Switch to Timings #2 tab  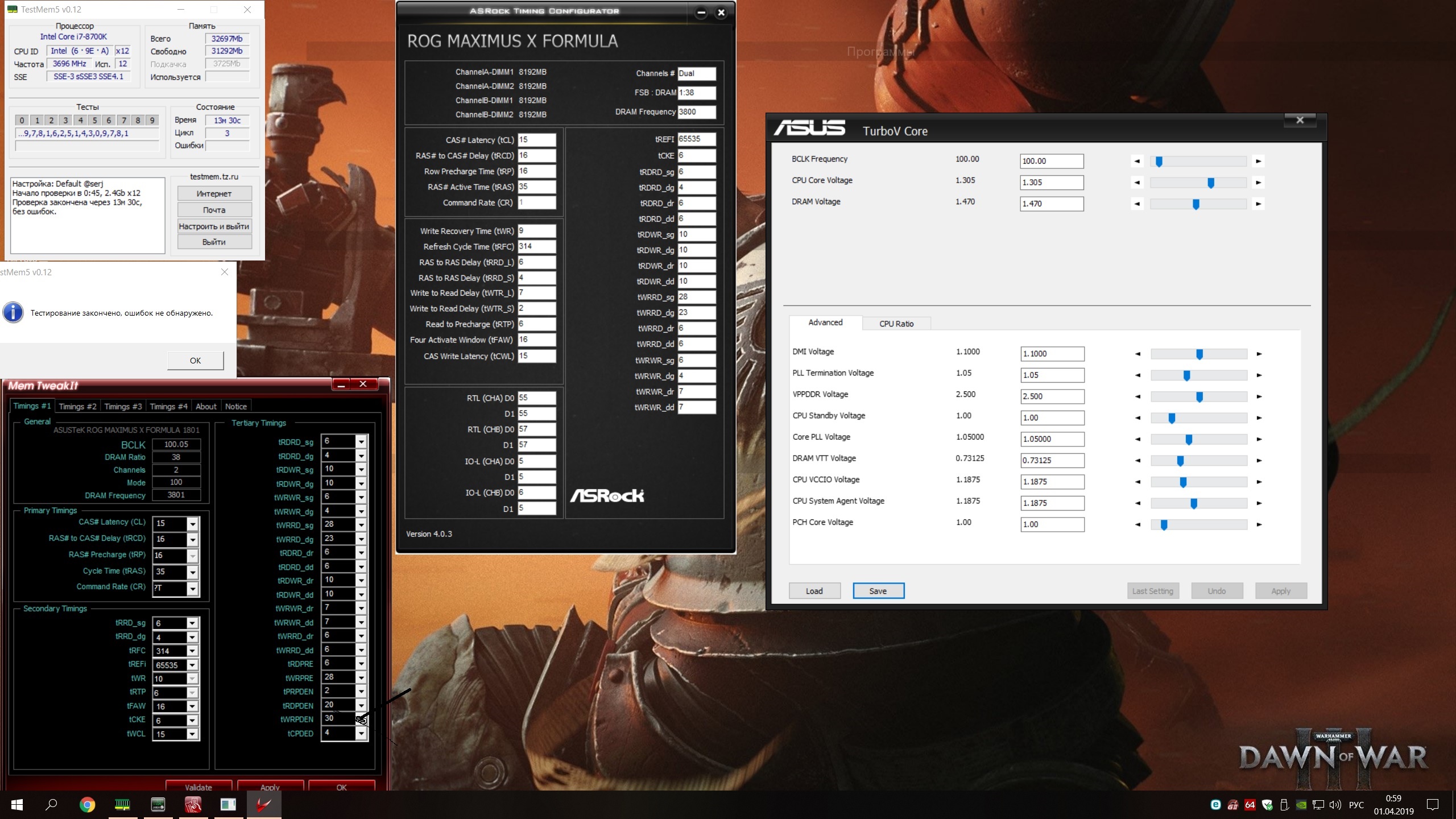(77, 406)
